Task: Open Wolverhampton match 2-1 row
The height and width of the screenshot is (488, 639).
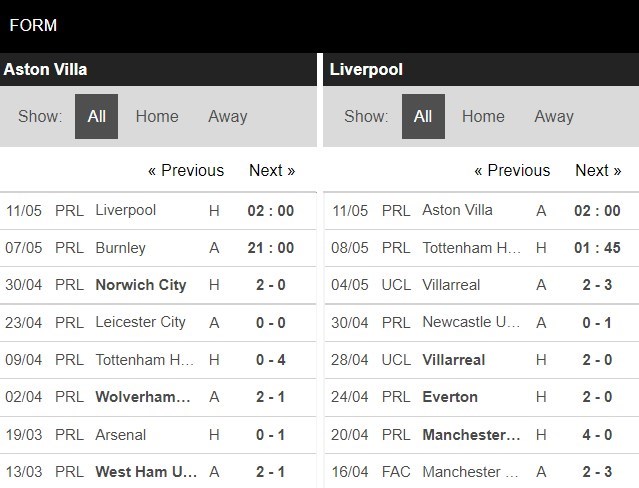Action: [x=142, y=397]
